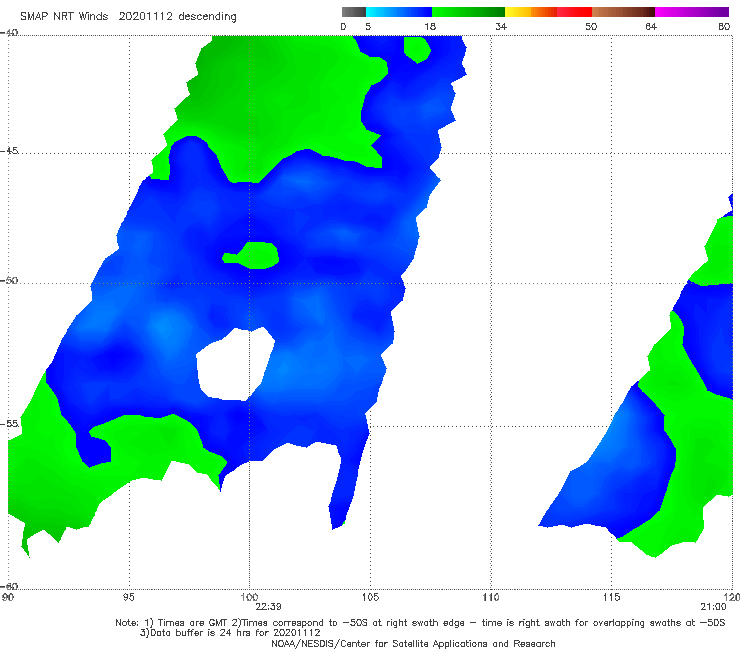The width and height of the screenshot is (740, 650).
Task: Click the longitude axis label '95'
Action: click(128, 597)
